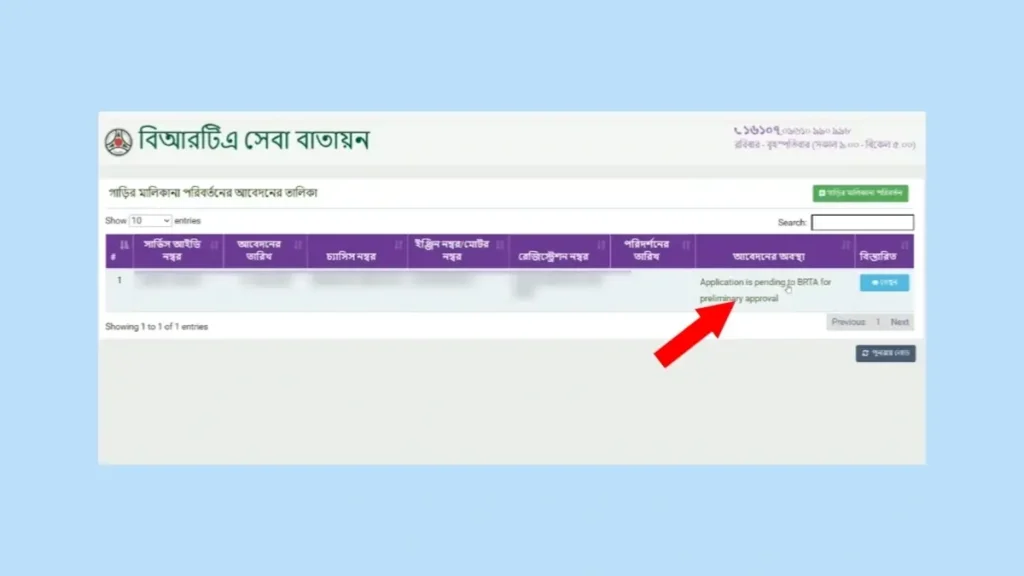Click the BRTA logo in header
Screen dimensions: 1024x576
pyautogui.click(x=118, y=141)
